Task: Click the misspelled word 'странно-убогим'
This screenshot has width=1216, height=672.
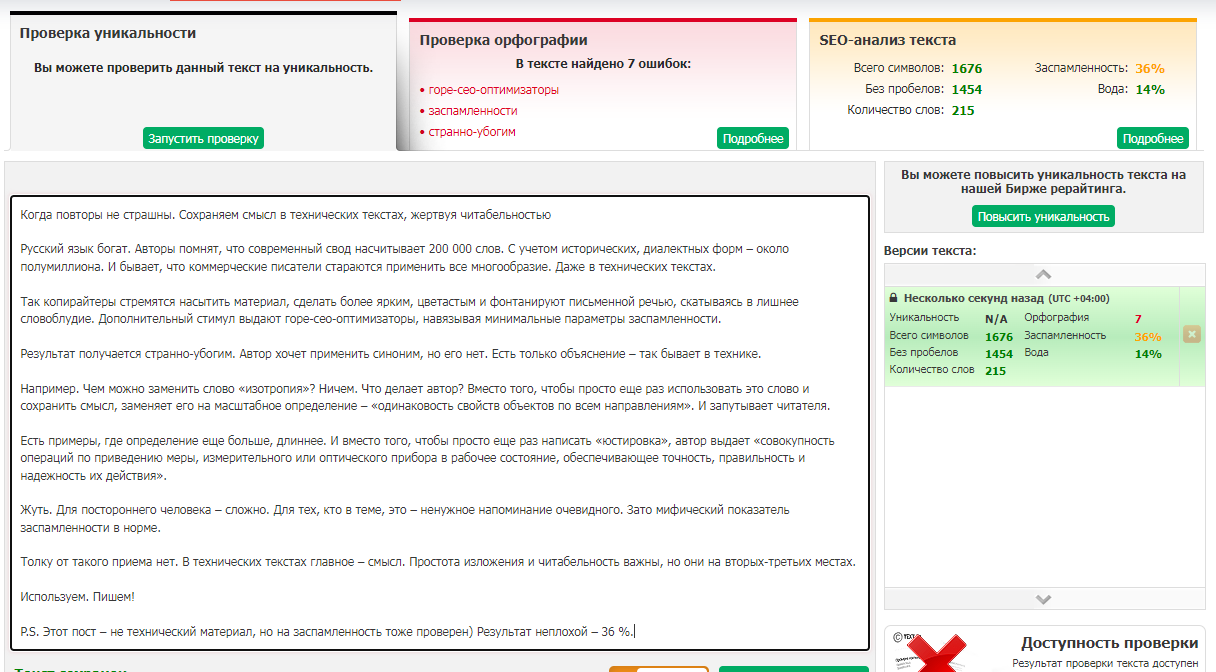Action: point(472,131)
